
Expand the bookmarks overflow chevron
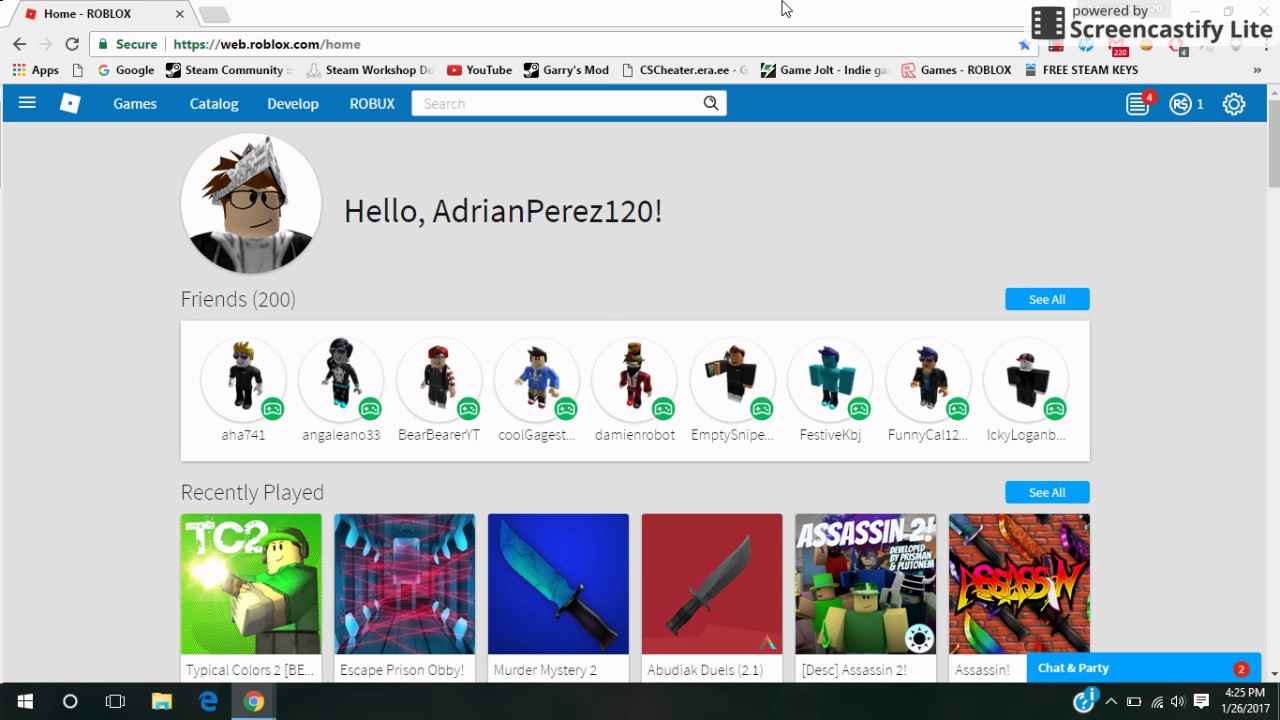(x=1257, y=70)
